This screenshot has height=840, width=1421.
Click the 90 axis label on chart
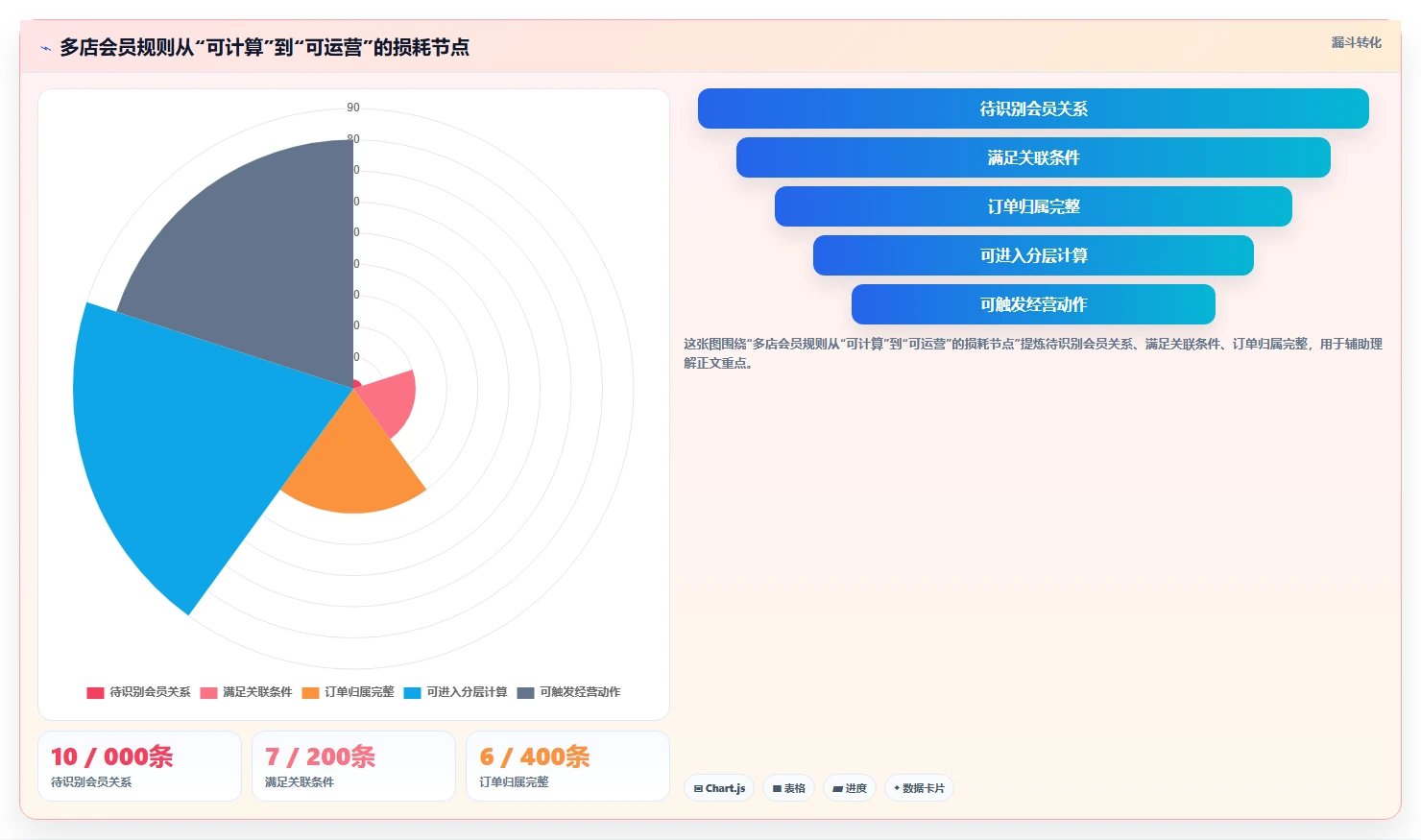coord(353,108)
